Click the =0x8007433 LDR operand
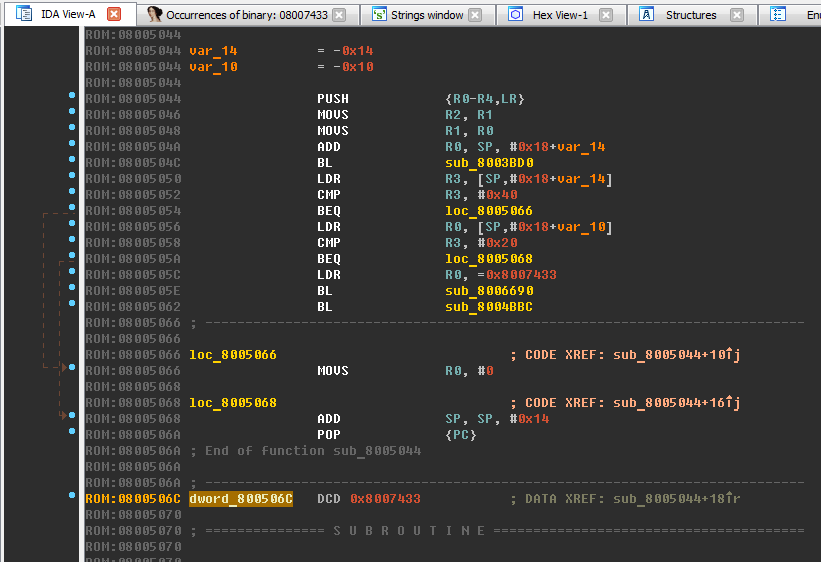Screen dimensions: 821x562 point(517,275)
